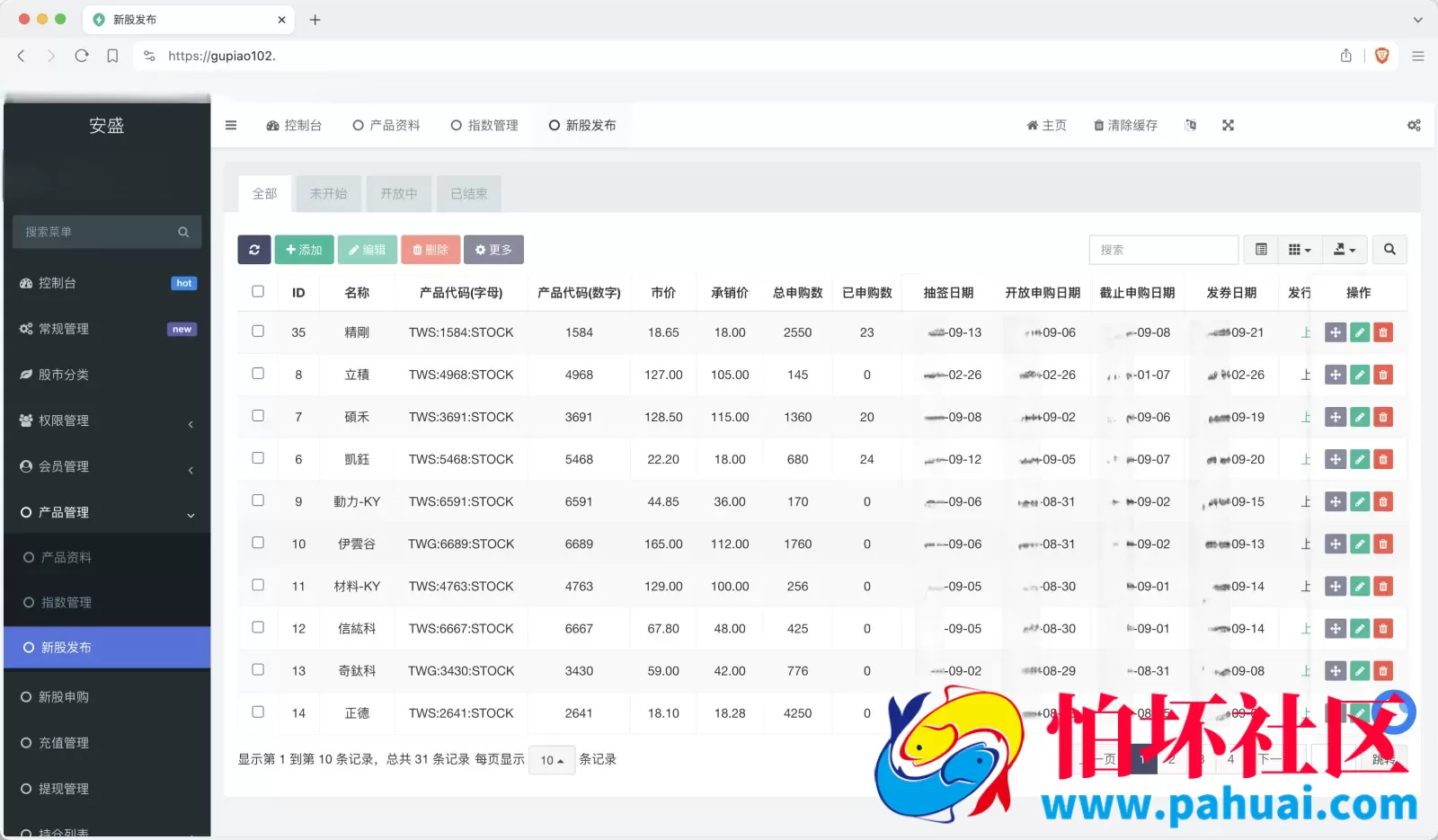The width and height of the screenshot is (1438, 840).
Task: Click the 编辑 toolbar button
Action: click(x=368, y=250)
